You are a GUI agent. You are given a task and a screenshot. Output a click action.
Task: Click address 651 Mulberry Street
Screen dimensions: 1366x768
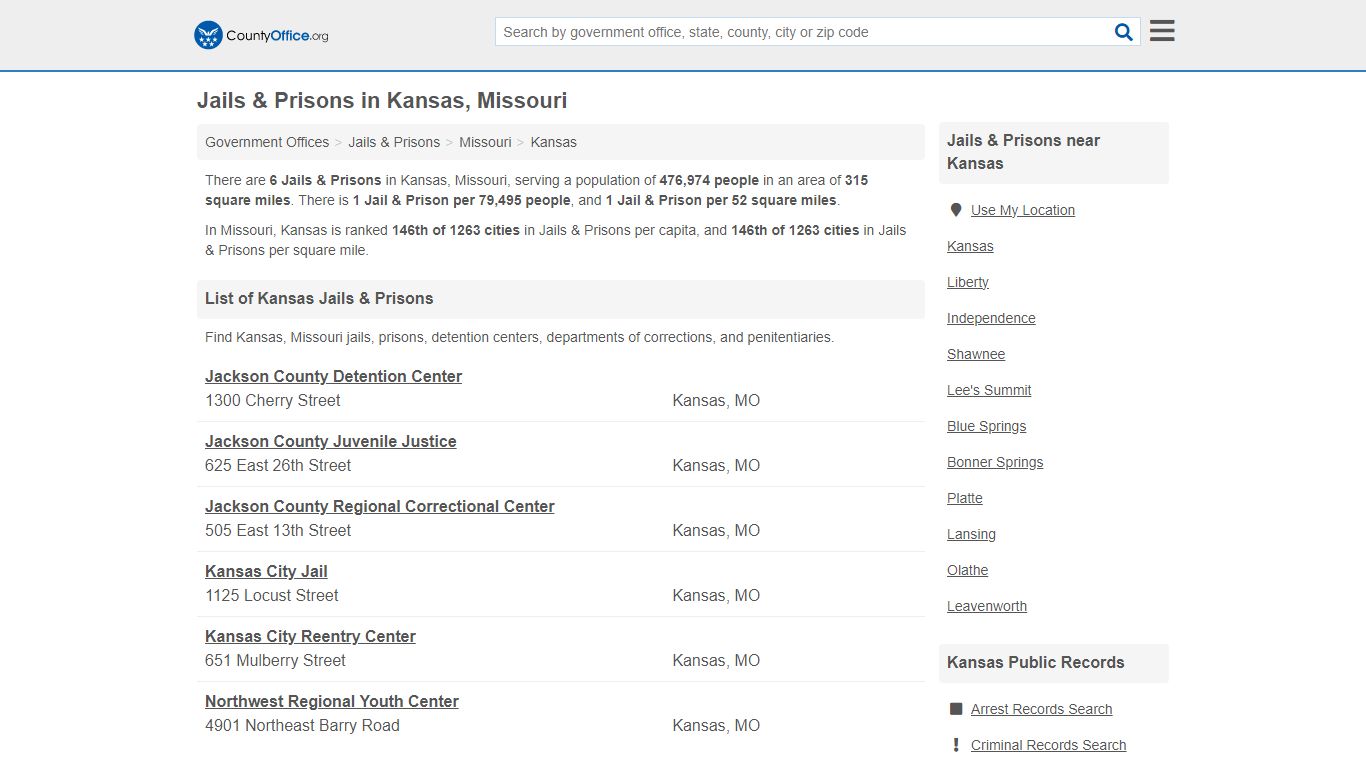coord(275,660)
